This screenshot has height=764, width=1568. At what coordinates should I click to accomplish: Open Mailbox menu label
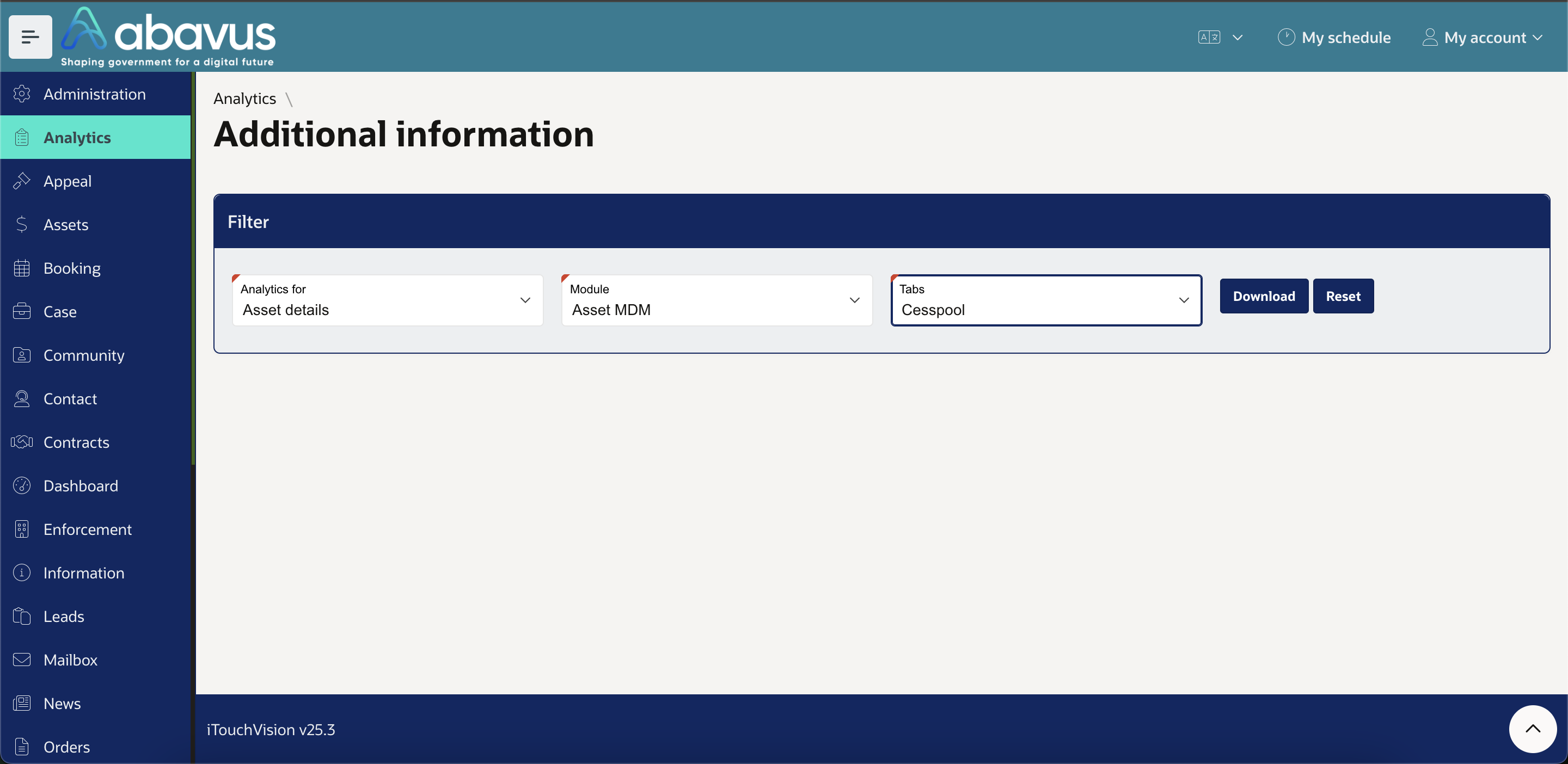coord(71,660)
